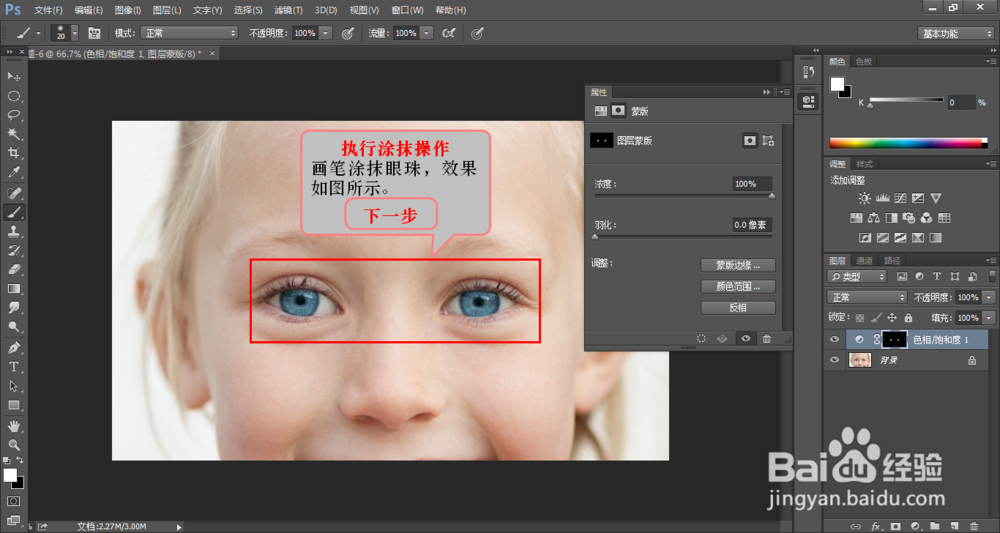Viewport: 1000px width, 533px height.
Task: Click the foreground color swatch in Color panel
Action: click(x=837, y=84)
